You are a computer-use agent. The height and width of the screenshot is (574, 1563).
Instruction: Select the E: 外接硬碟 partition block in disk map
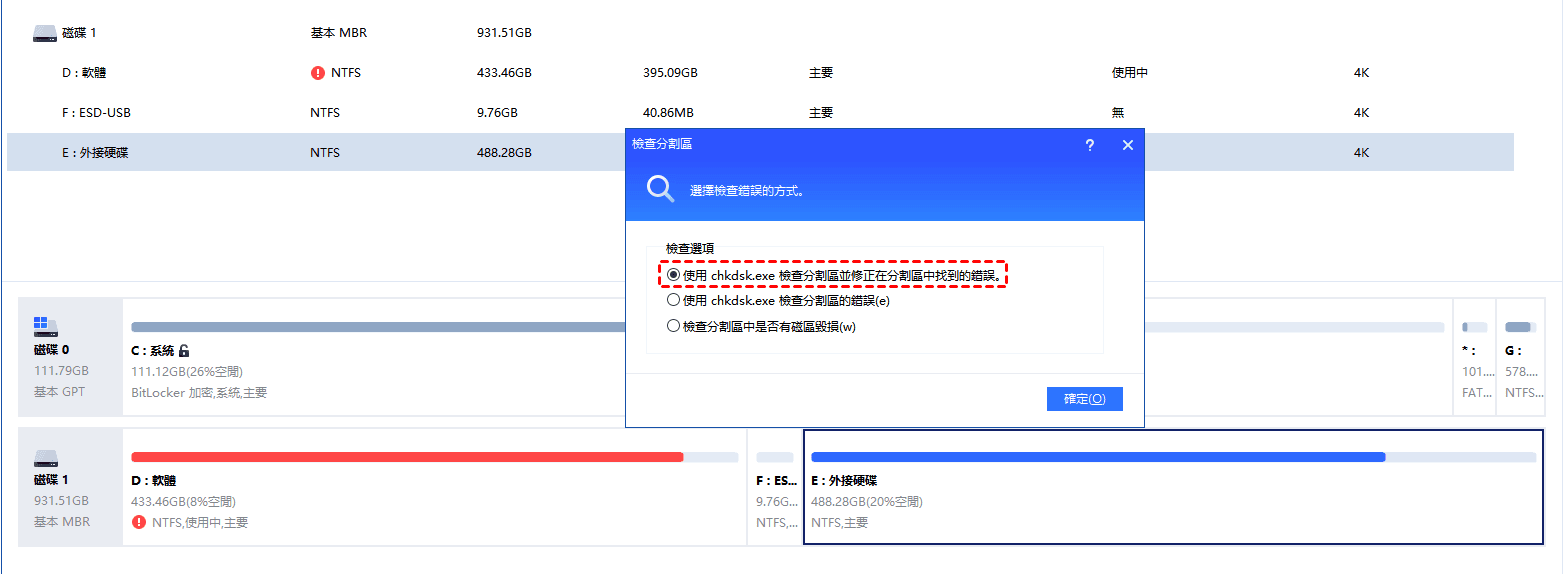coord(1173,487)
